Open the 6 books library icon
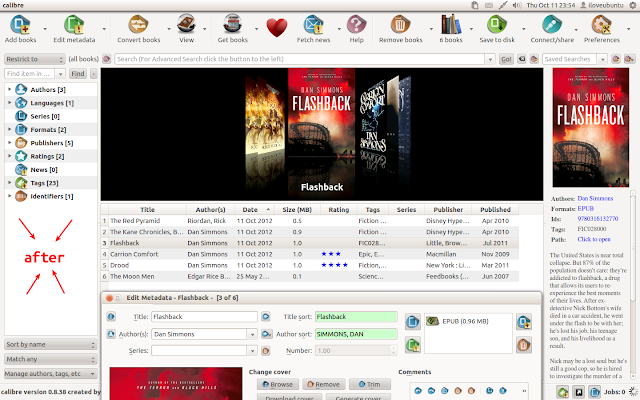Image resolution: width=640 pixels, height=400 pixels. click(451, 24)
